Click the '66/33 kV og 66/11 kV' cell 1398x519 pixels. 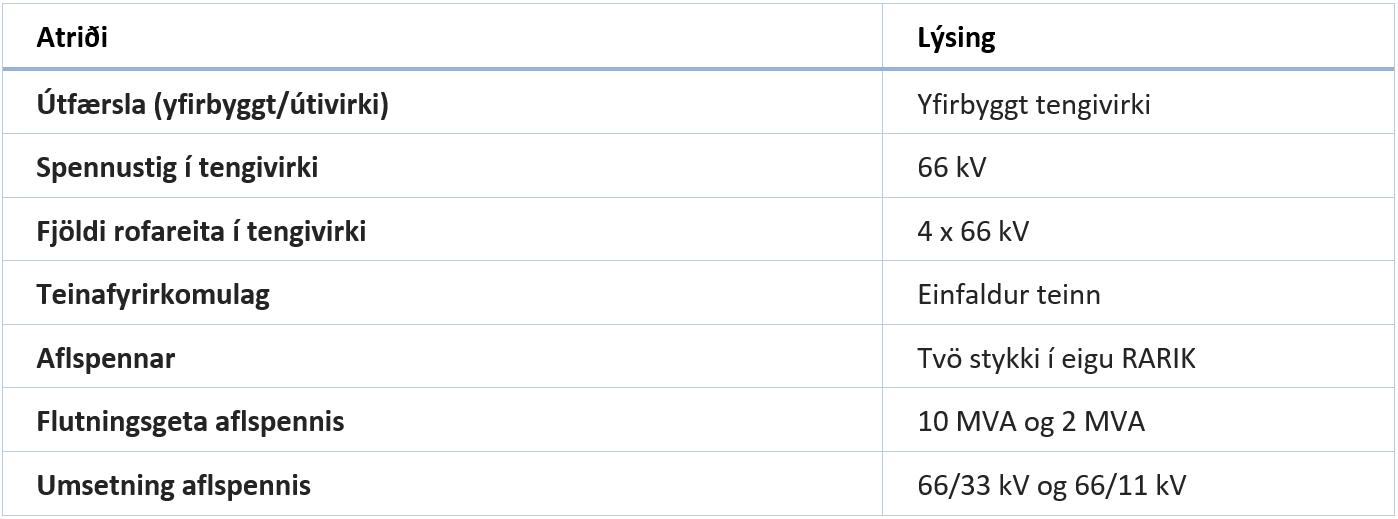[1051, 486]
